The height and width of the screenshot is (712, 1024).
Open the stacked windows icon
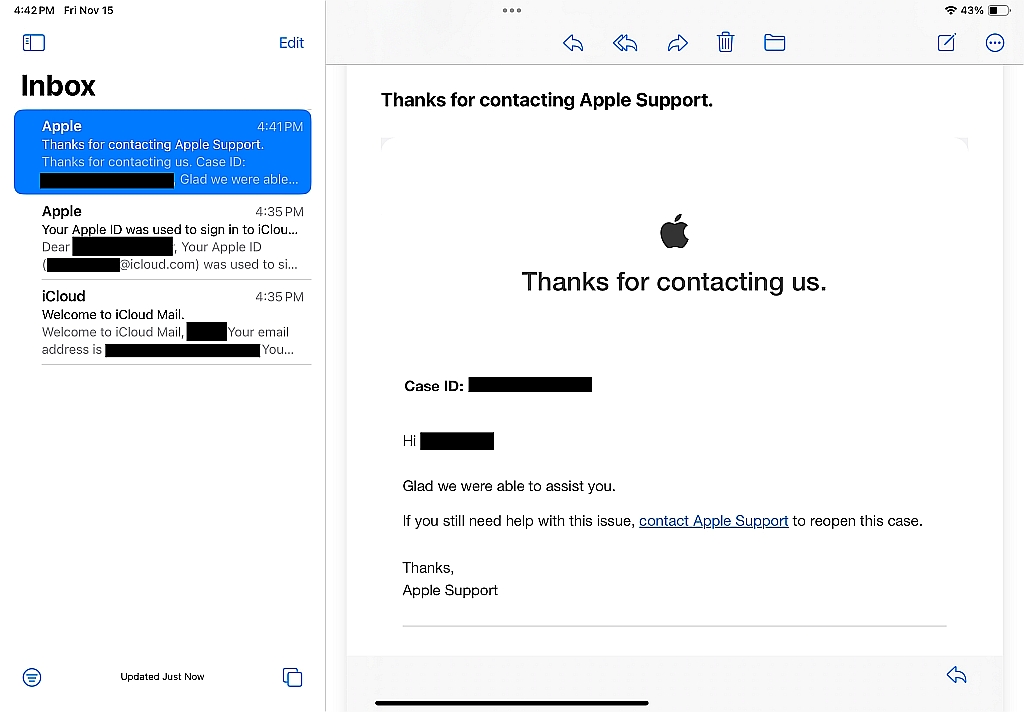293,677
